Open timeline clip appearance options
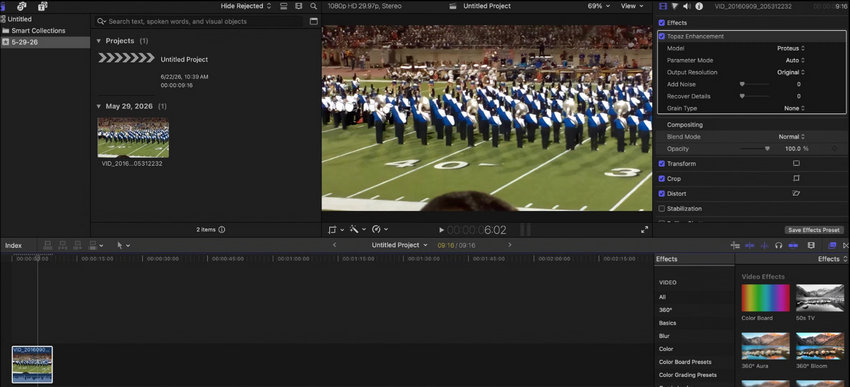 click(811, 245)
